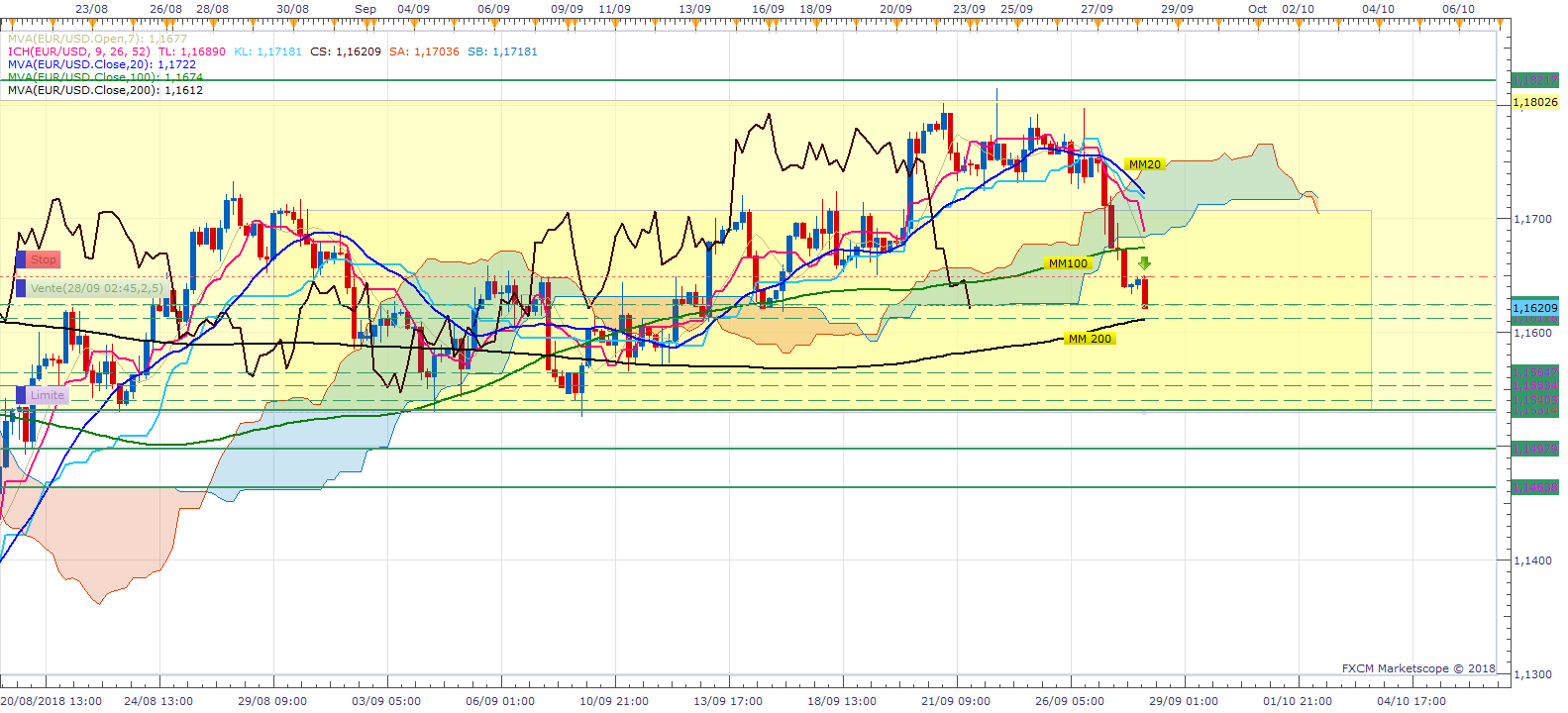
Task: Click the SA: 1,17036 Ichimoku value
Action: pyautogui.click(x=424, y=51)
